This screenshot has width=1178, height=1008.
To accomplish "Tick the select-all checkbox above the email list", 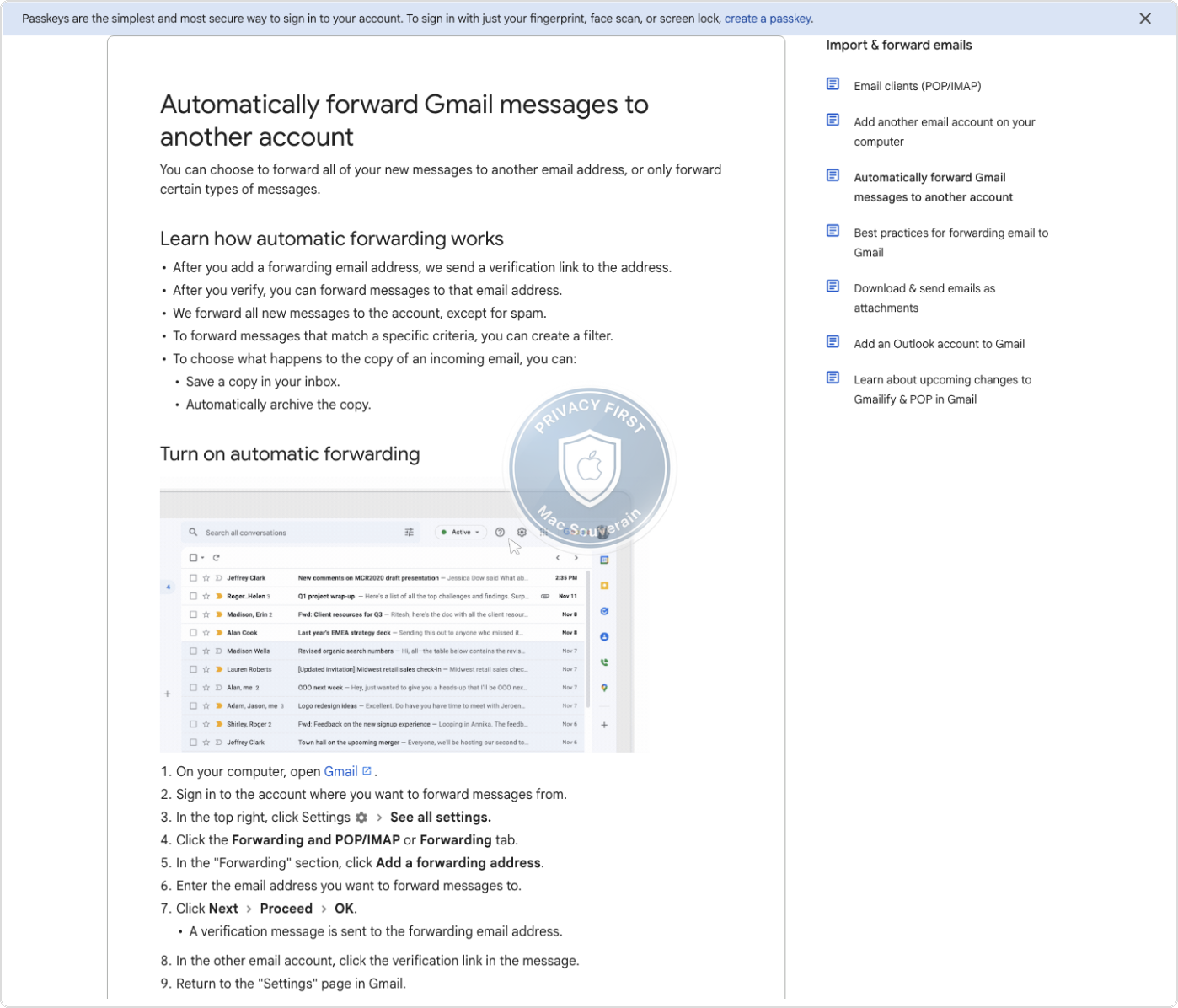I will click(x=193, y=558).
